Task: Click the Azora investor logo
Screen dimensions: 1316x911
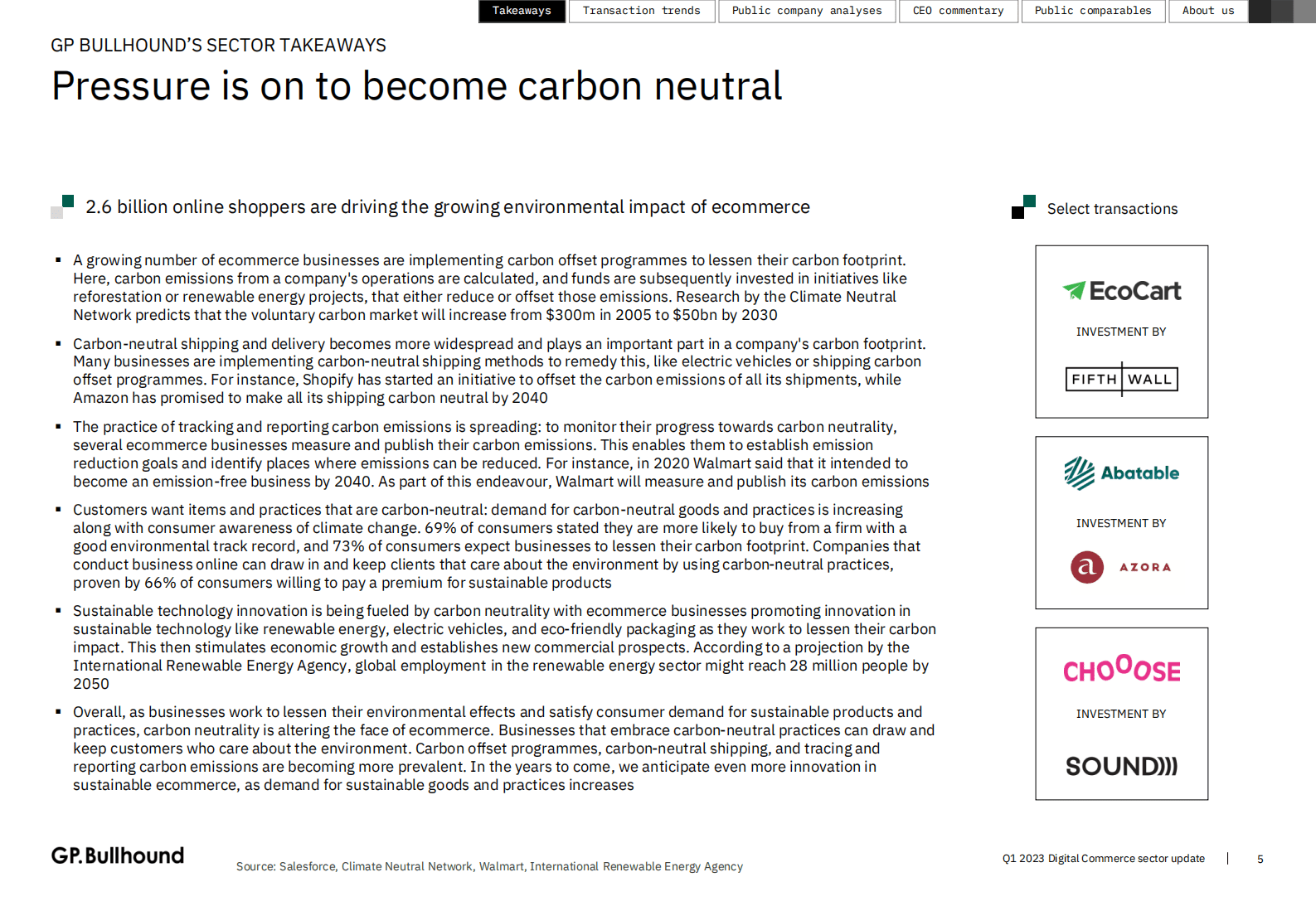Action: 1121,567
